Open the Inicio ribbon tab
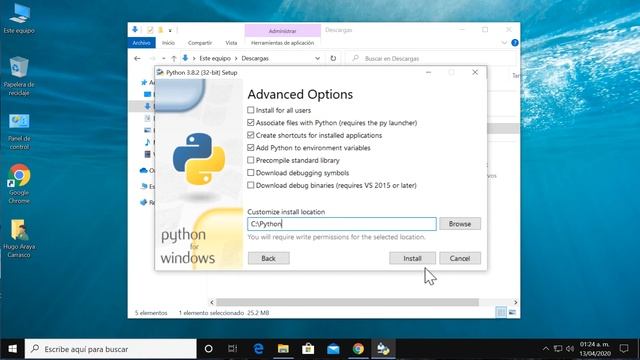Screen dimensions: 640x360 [168, 43]
